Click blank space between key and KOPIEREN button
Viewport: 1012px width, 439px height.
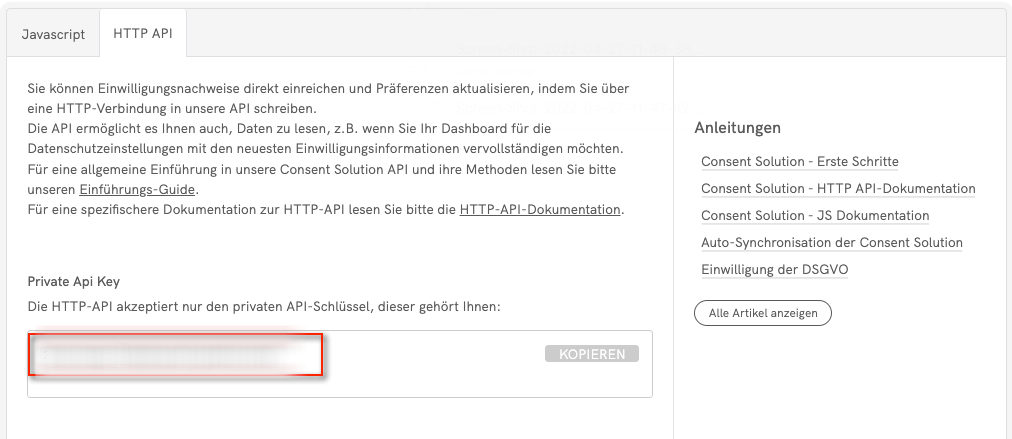pos(435,355)
